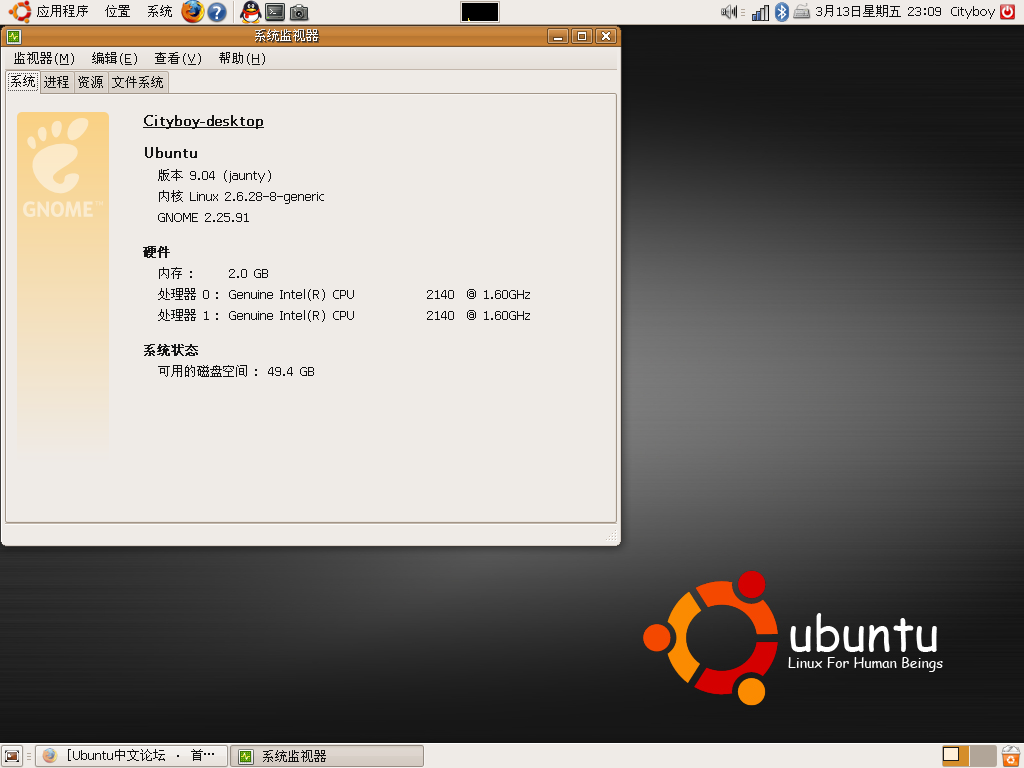This screenshot has width=1024, height=768.
Task: Click the keyboard input method icon
Action: pos(801,11)
